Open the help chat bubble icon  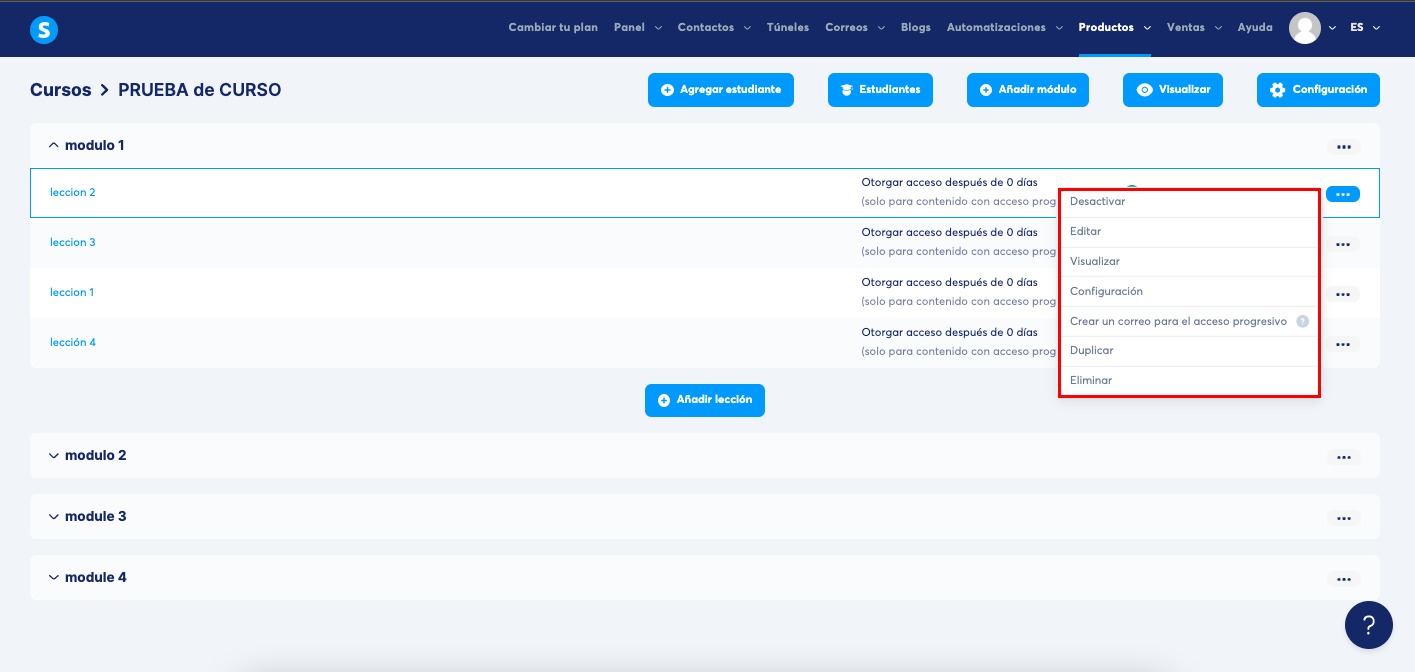(1368, 625)
